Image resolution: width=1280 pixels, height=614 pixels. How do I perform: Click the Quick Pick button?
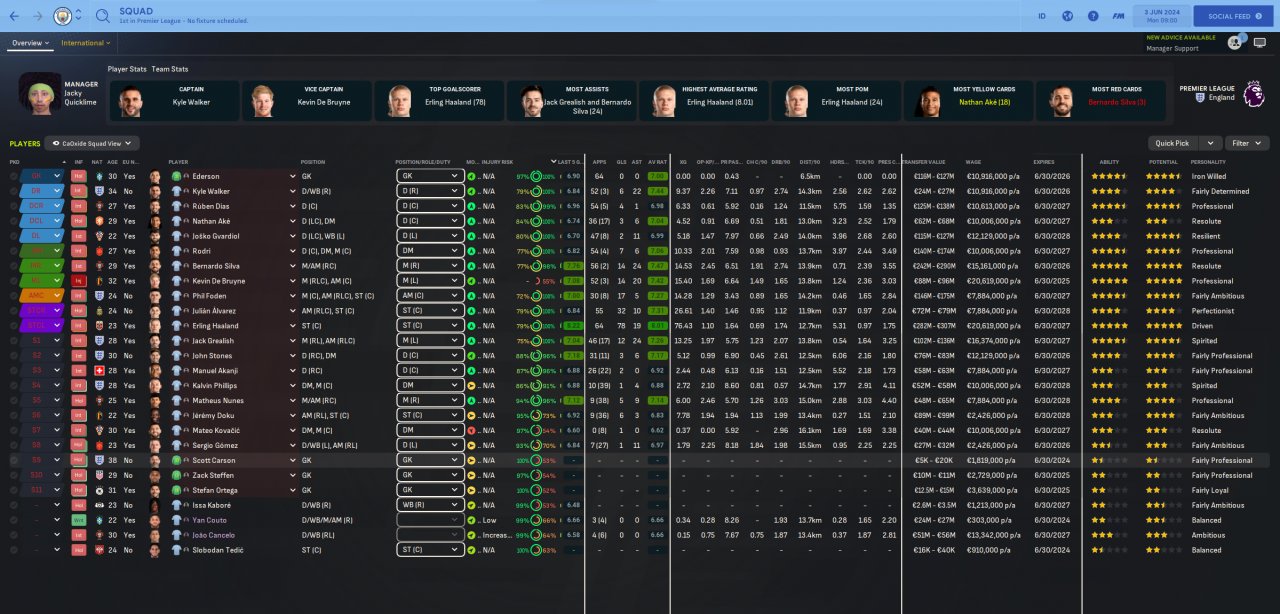click(x=1173, y=143)
